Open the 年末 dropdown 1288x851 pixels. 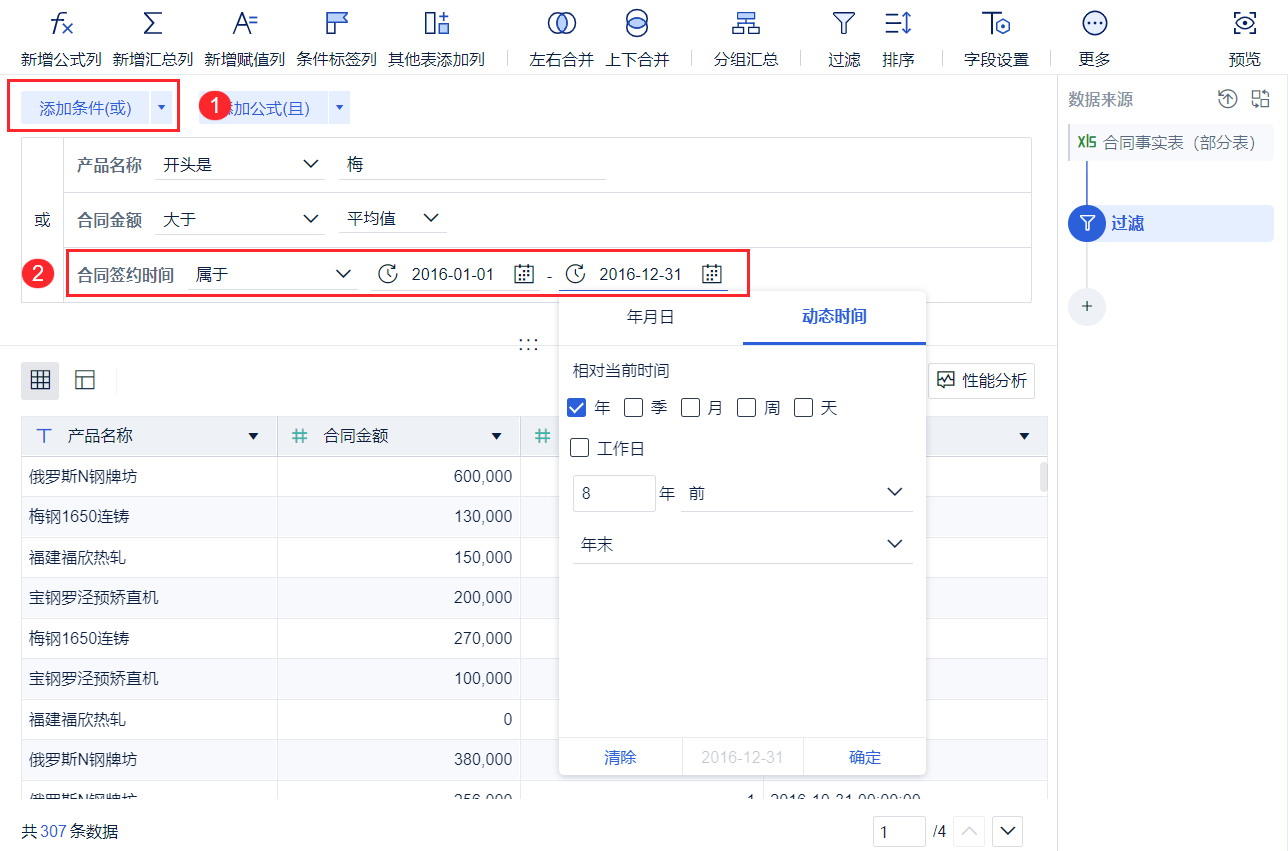[742, 544]
